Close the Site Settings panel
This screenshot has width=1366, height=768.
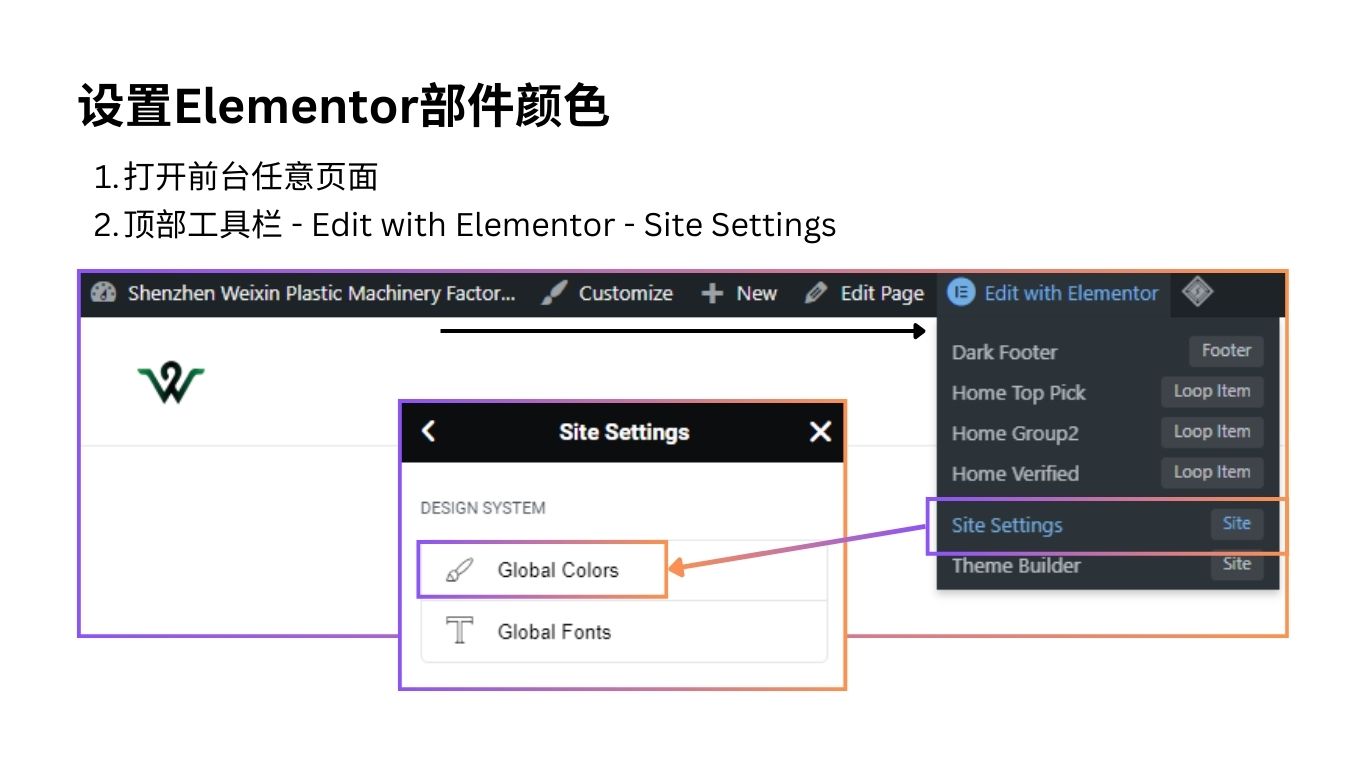click(x=820, y=431)
